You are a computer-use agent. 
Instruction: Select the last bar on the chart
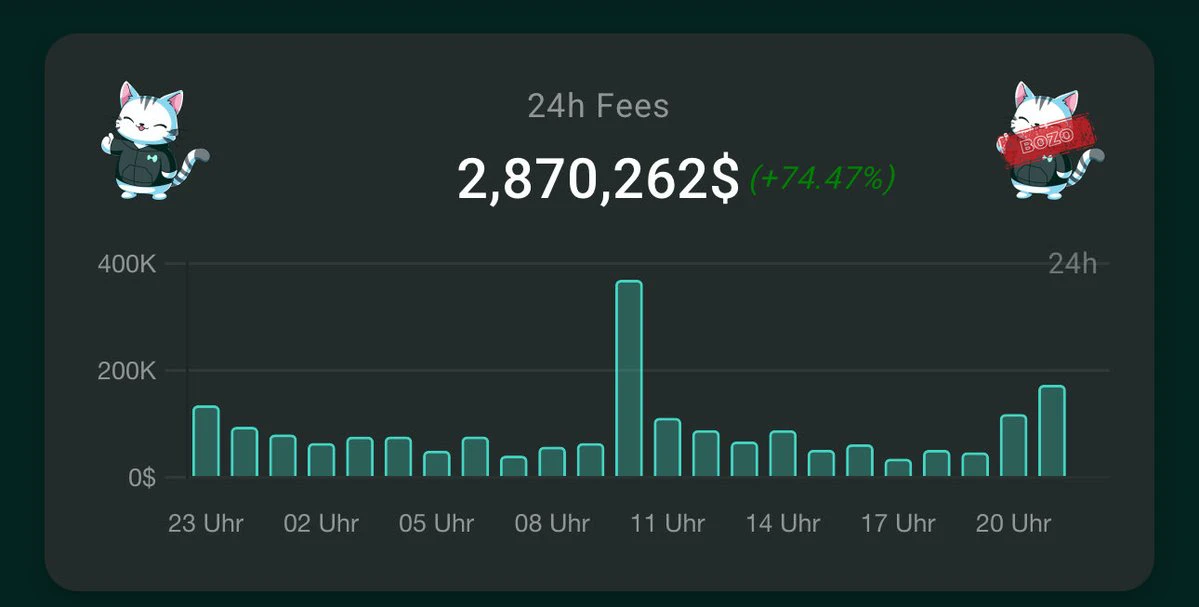pyautogui.click(x=1052, y=431)
